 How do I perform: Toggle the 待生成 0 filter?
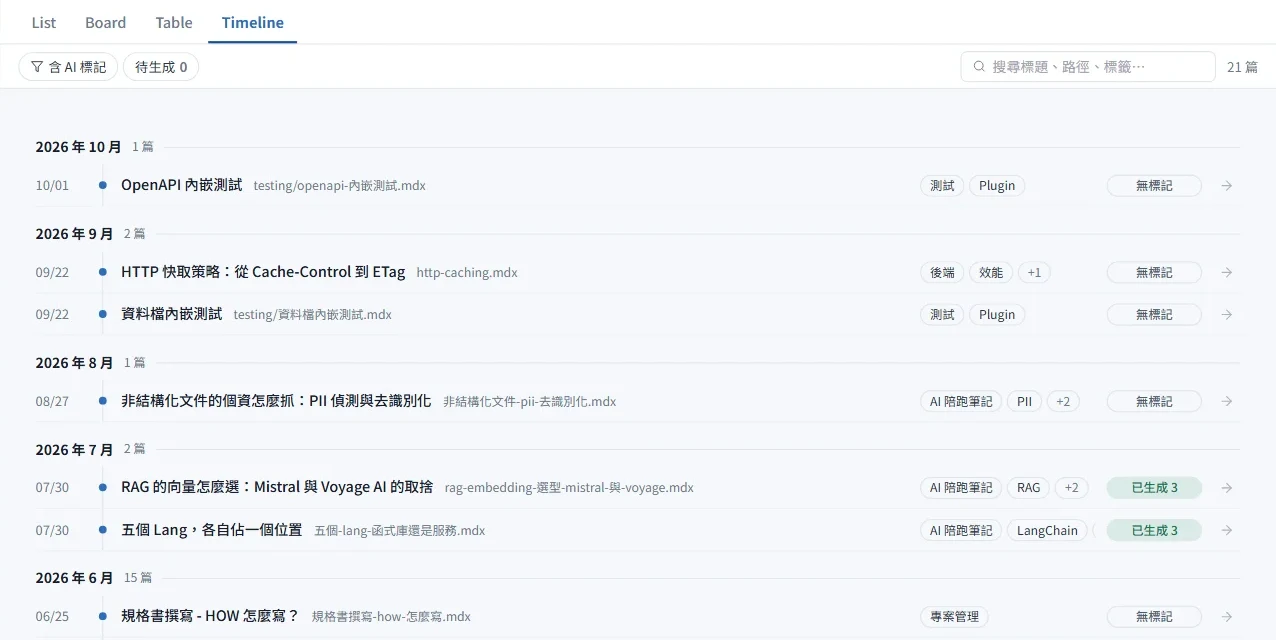161,67
